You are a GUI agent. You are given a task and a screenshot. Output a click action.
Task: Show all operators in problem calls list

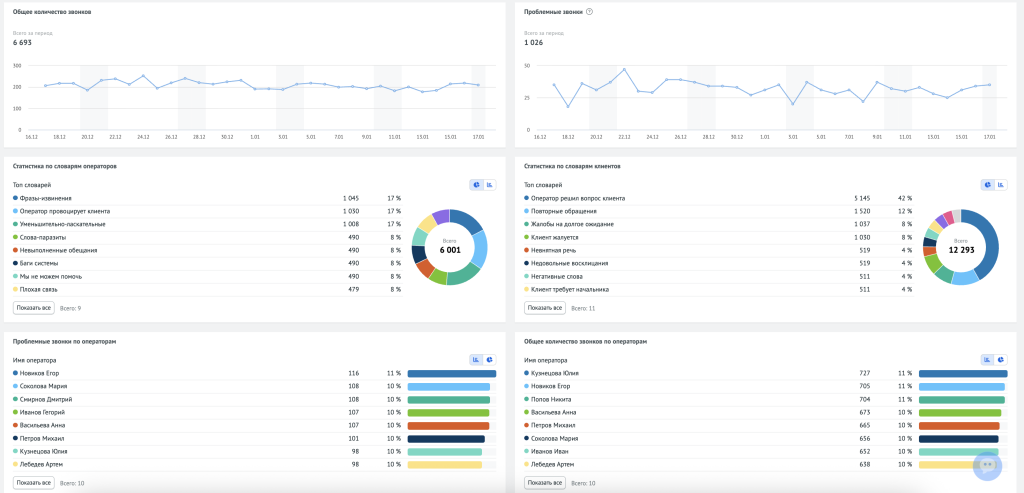(x=33, y=482)
